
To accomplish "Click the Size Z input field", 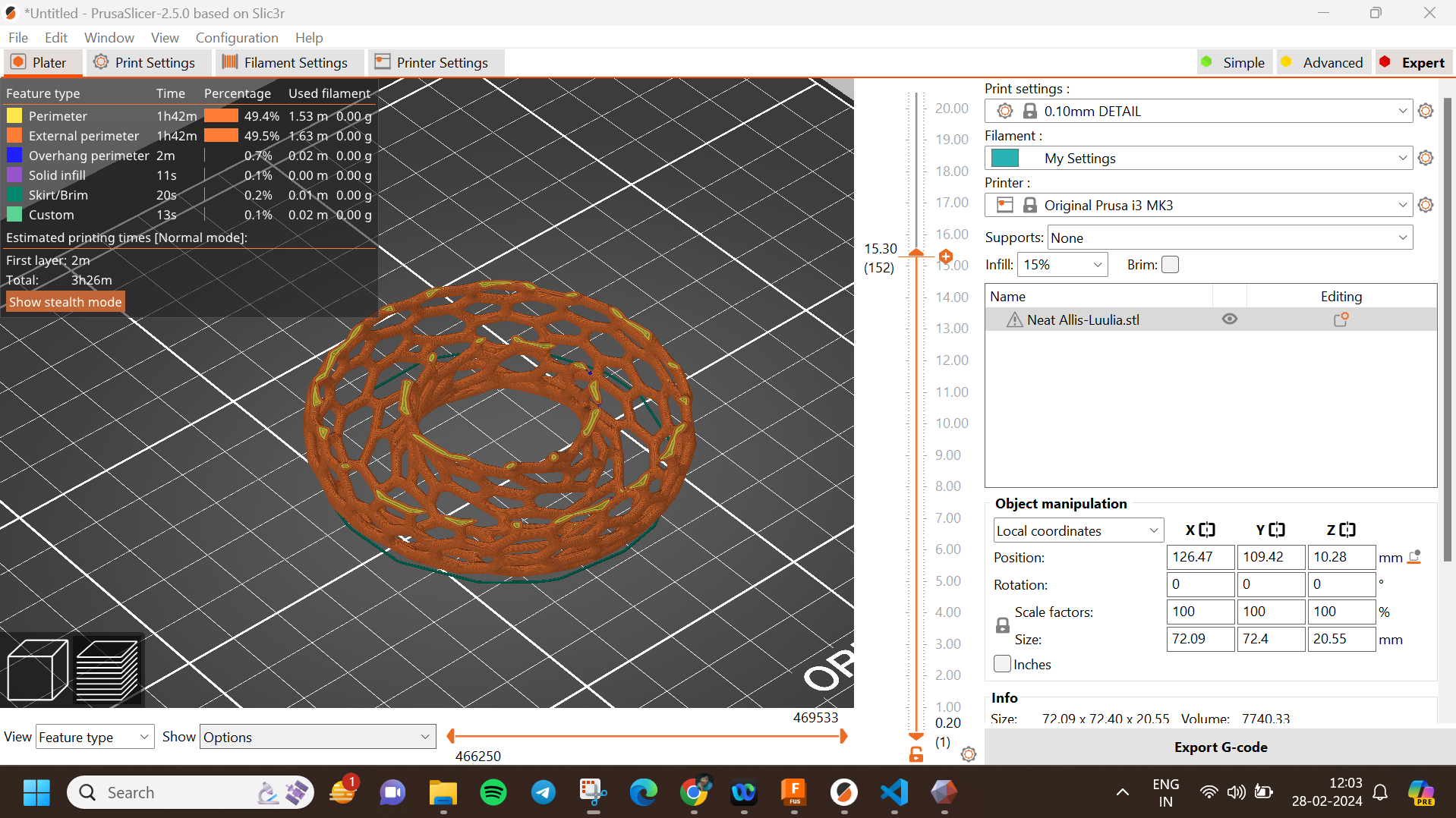I will coord(1341,639).
